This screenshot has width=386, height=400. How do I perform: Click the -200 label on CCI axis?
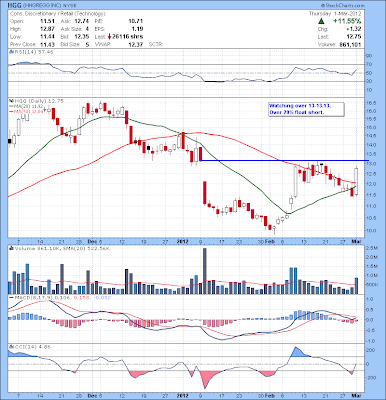tap(372, 378)
